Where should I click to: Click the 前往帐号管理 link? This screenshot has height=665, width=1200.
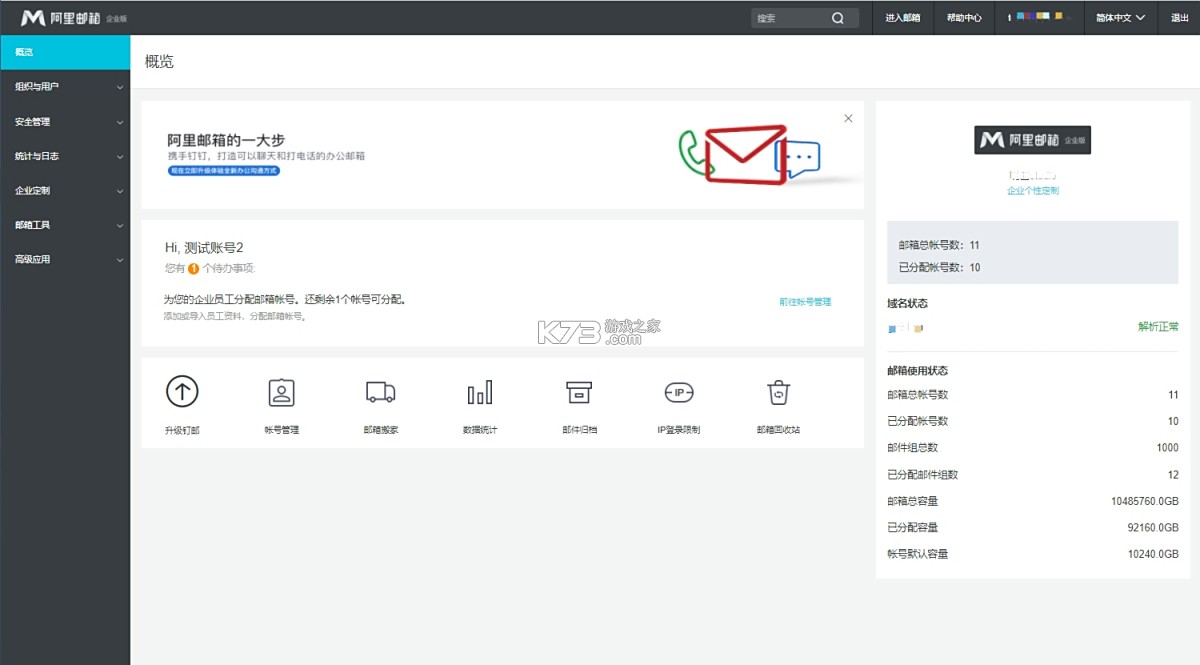805,301
